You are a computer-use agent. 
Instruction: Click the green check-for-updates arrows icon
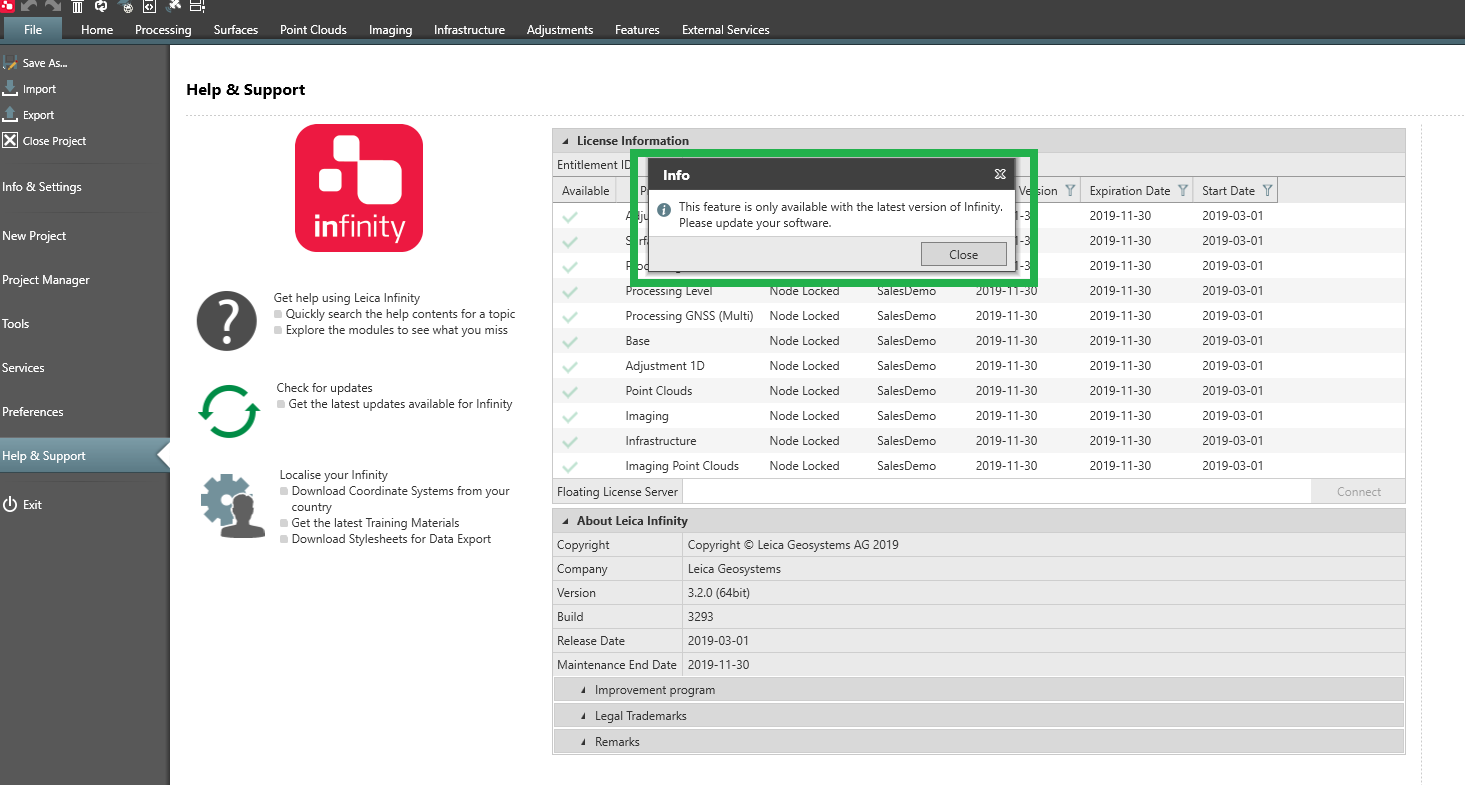pos(228,413)
